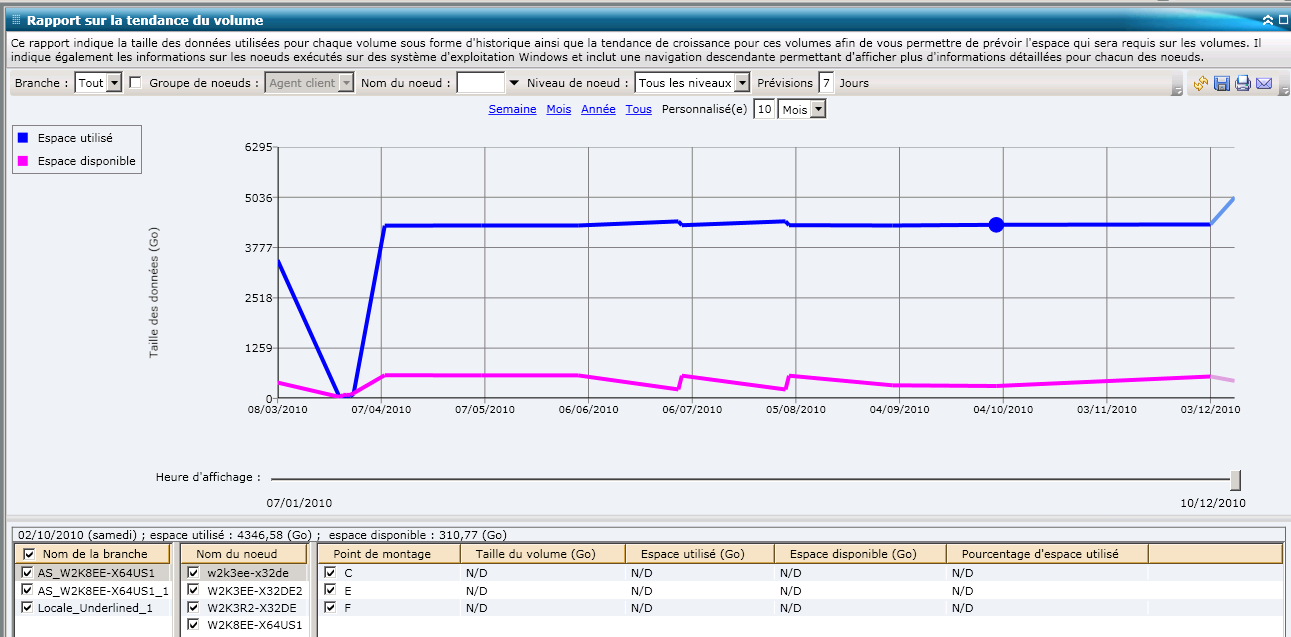Click the Nom du noeud column header

[243, 553]
